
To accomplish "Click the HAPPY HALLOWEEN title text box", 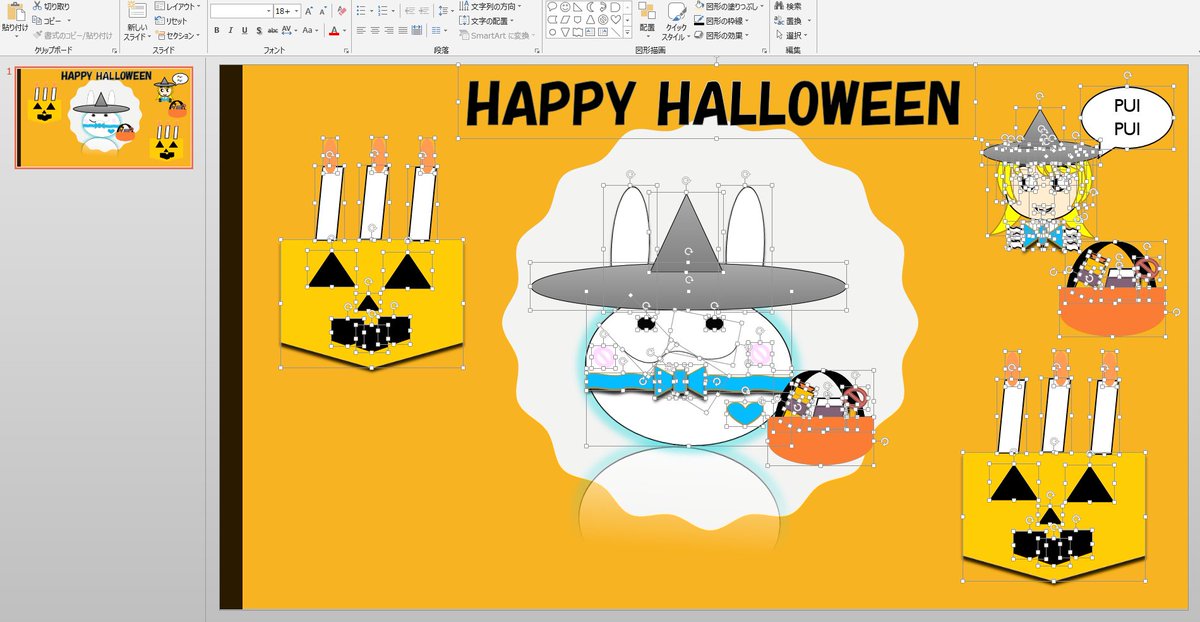I will [x=714, y=103].
